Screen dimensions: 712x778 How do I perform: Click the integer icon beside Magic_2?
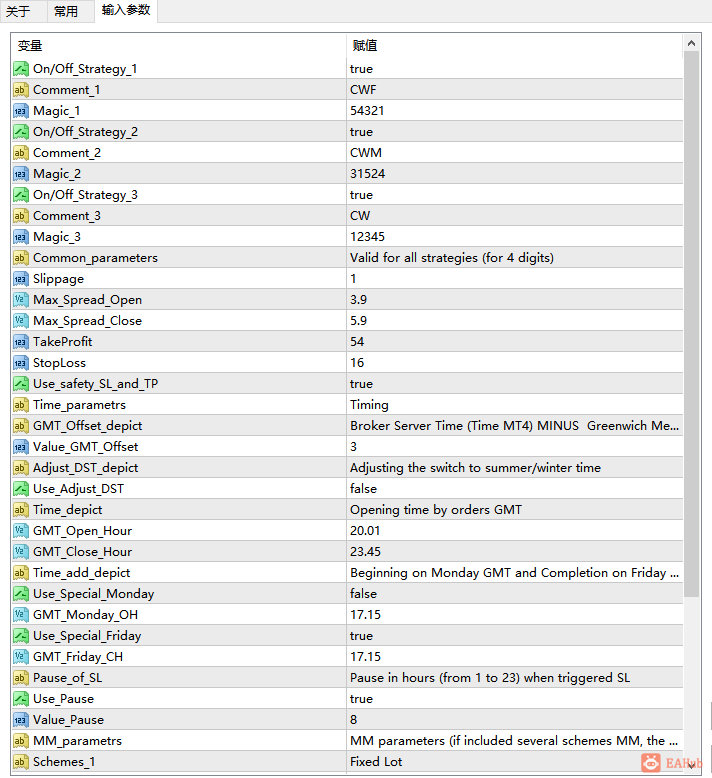(21, 174)
